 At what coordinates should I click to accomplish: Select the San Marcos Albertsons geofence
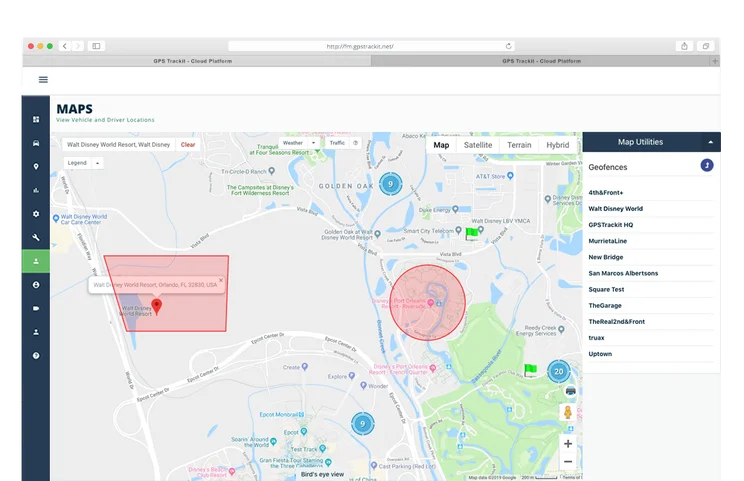coord(651,273)
